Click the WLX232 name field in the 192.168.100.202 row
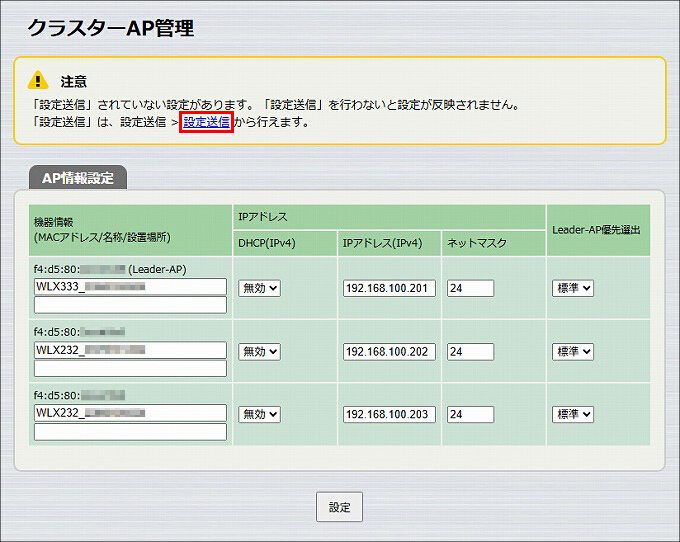The width and height of the screenshot is (680, 542). [130, 350]
